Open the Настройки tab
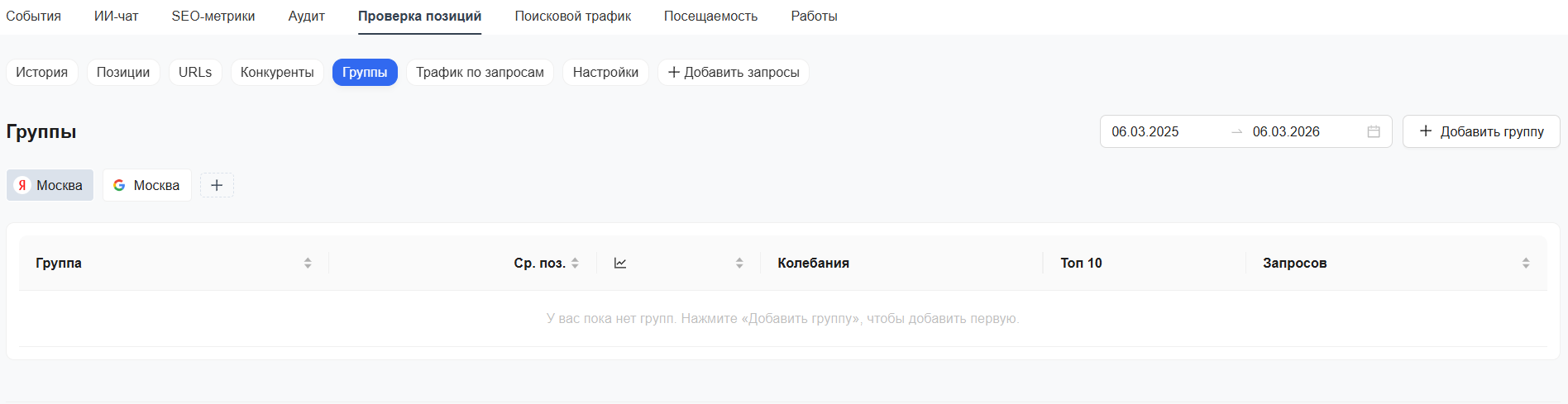The width and height of the screenshot is (1568, 404). click(605, 73)
